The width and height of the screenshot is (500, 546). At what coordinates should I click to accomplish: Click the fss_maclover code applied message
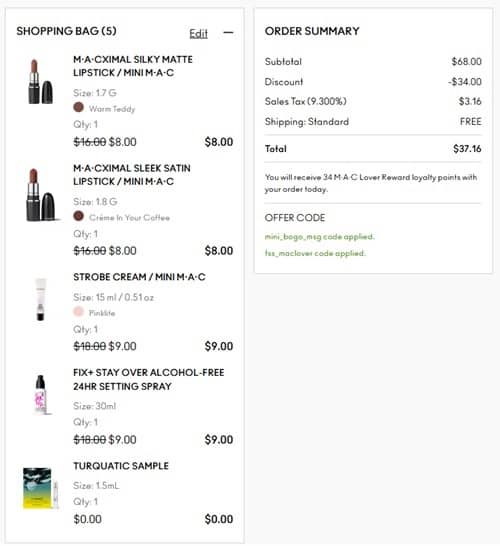click(315, 253)
